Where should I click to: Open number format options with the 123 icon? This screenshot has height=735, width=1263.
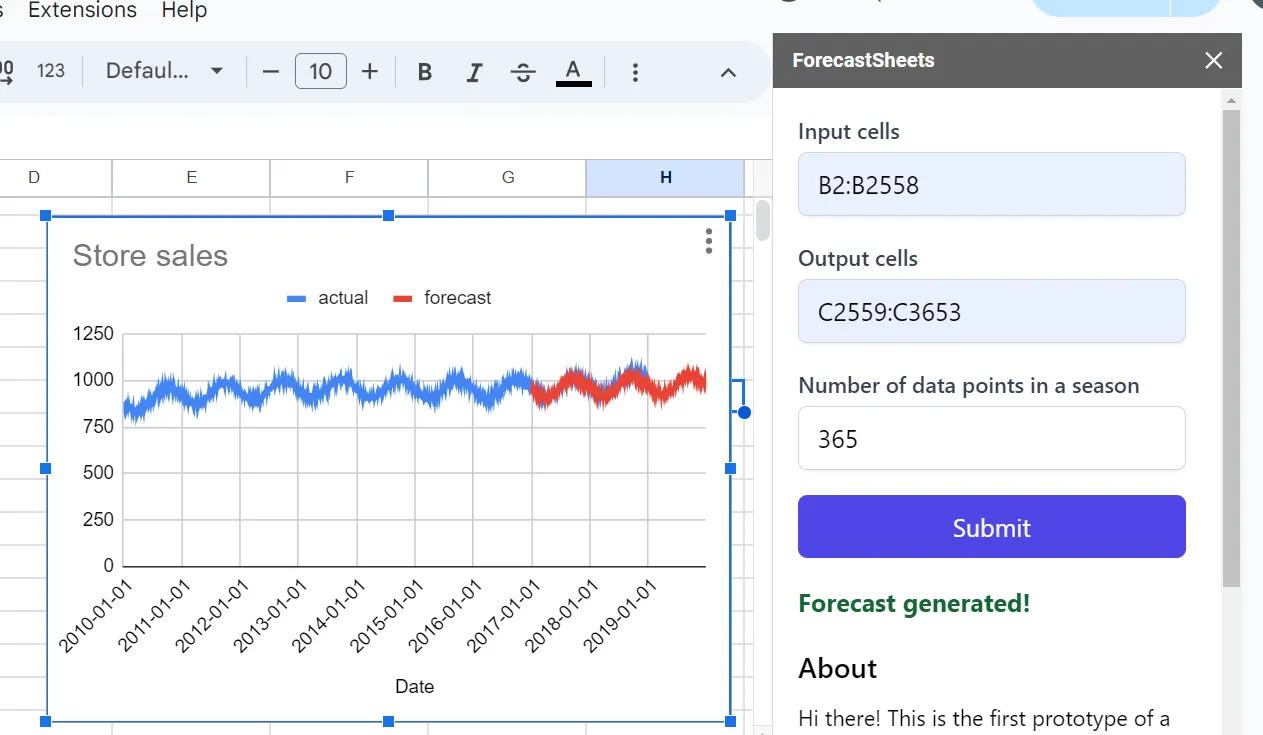coord(51,71)
